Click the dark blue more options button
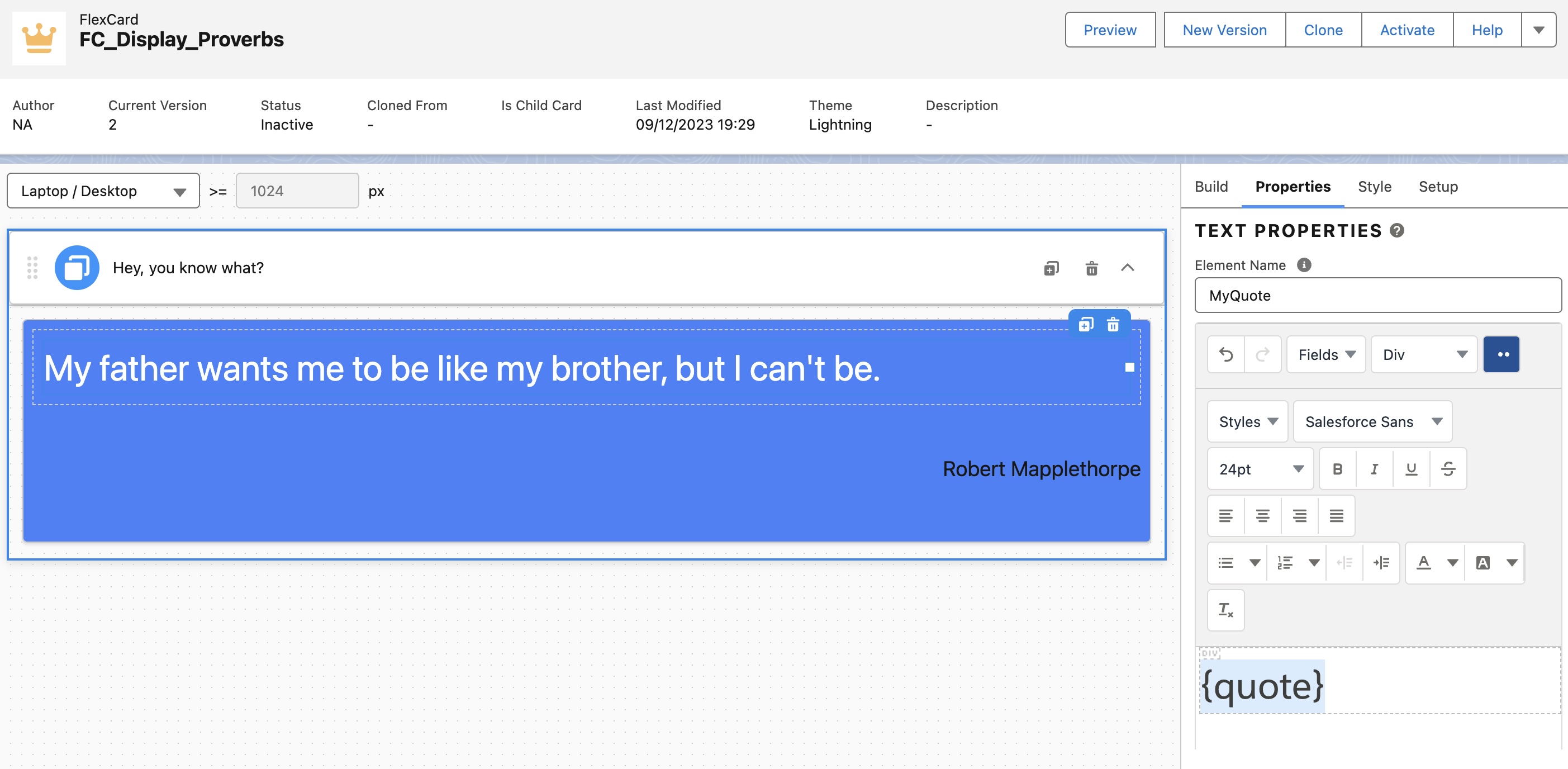1568x769 pixels. (x=1501, y=354)
